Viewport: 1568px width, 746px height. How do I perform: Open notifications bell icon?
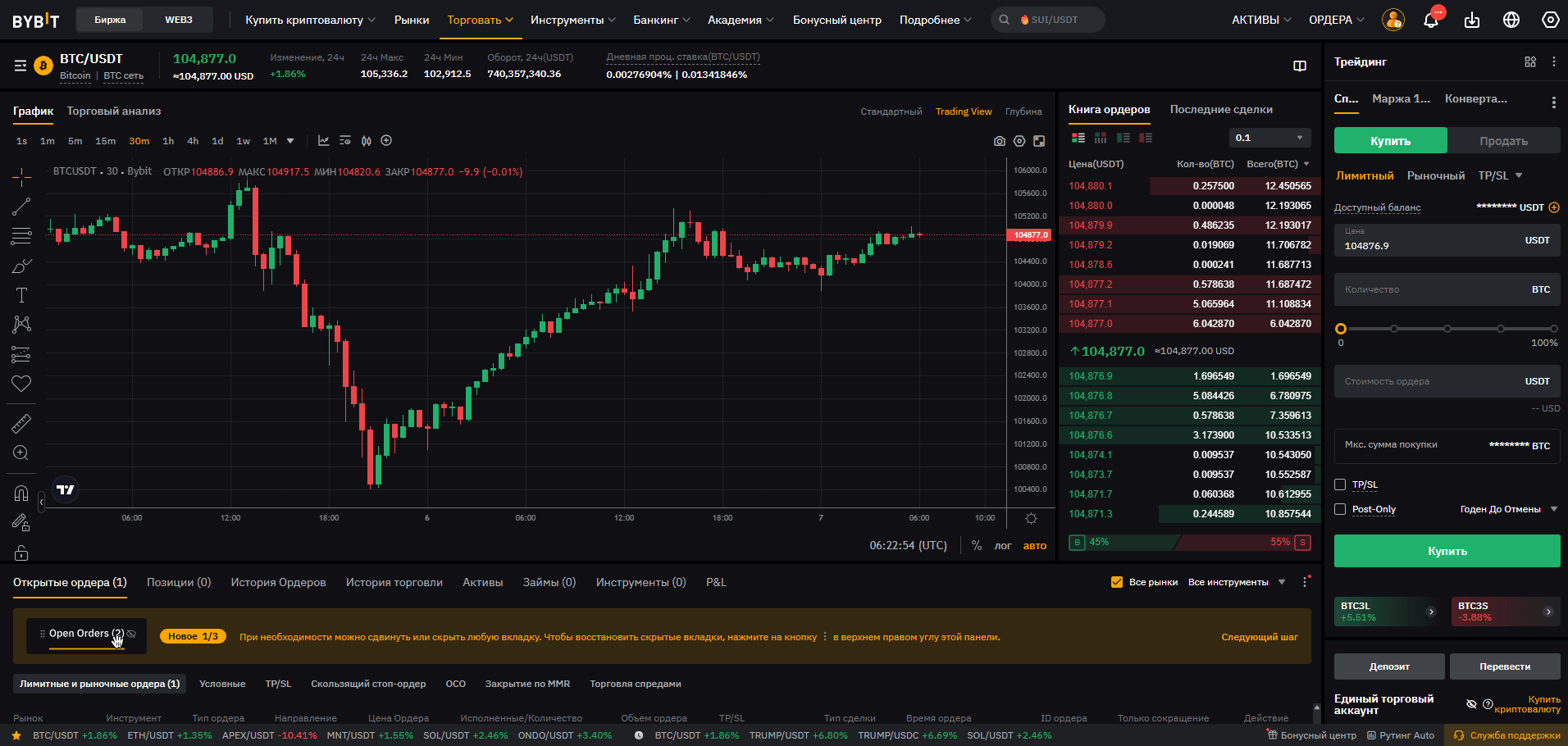click(x=1431, y=20)
